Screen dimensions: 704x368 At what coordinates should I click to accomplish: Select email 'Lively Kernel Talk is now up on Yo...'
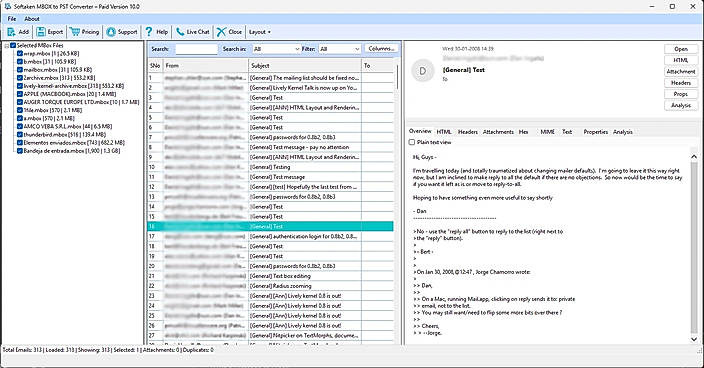click(271, 88)
